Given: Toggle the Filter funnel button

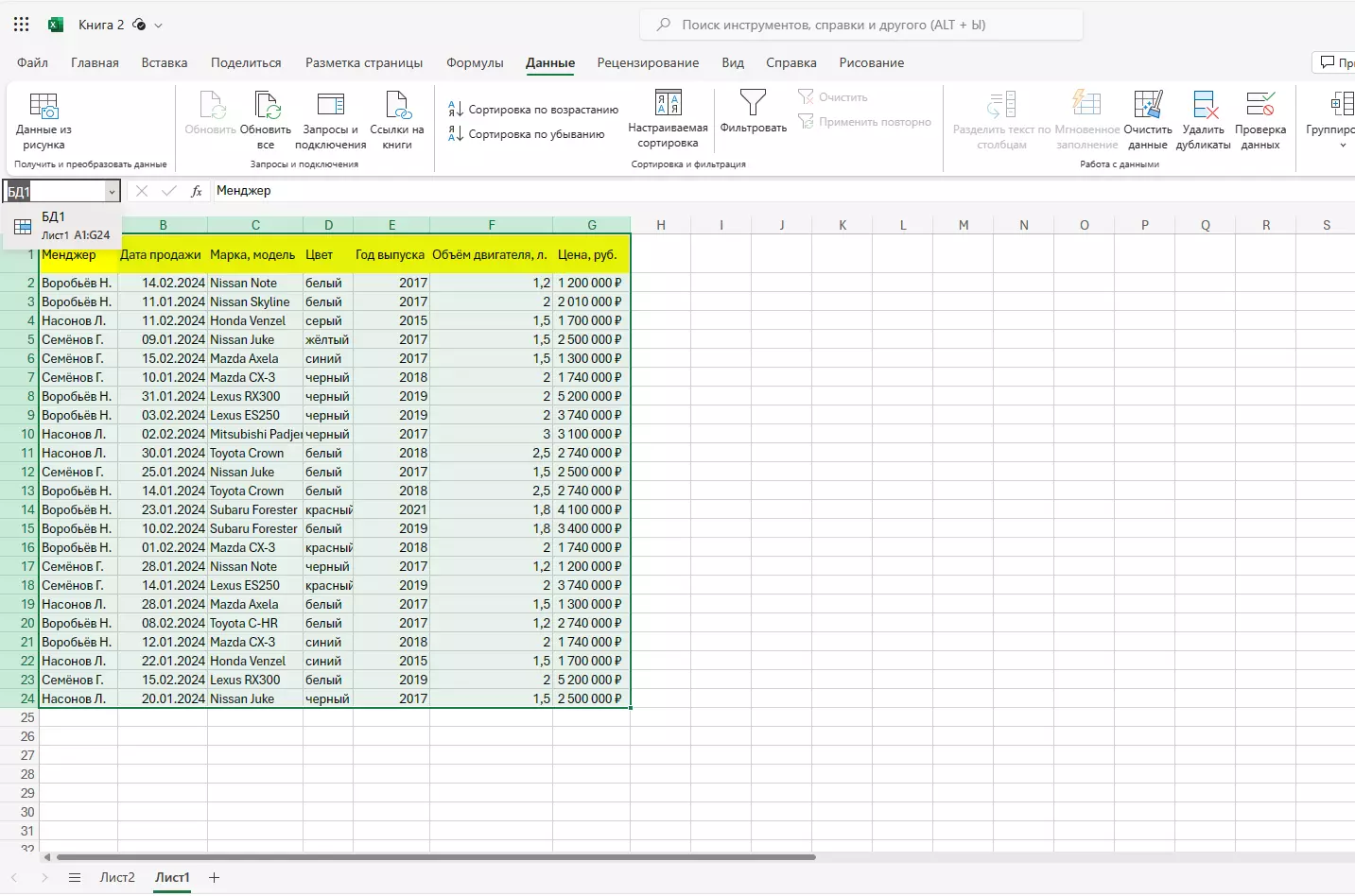Looking at the screenshot, I should (x=753, y=104).
